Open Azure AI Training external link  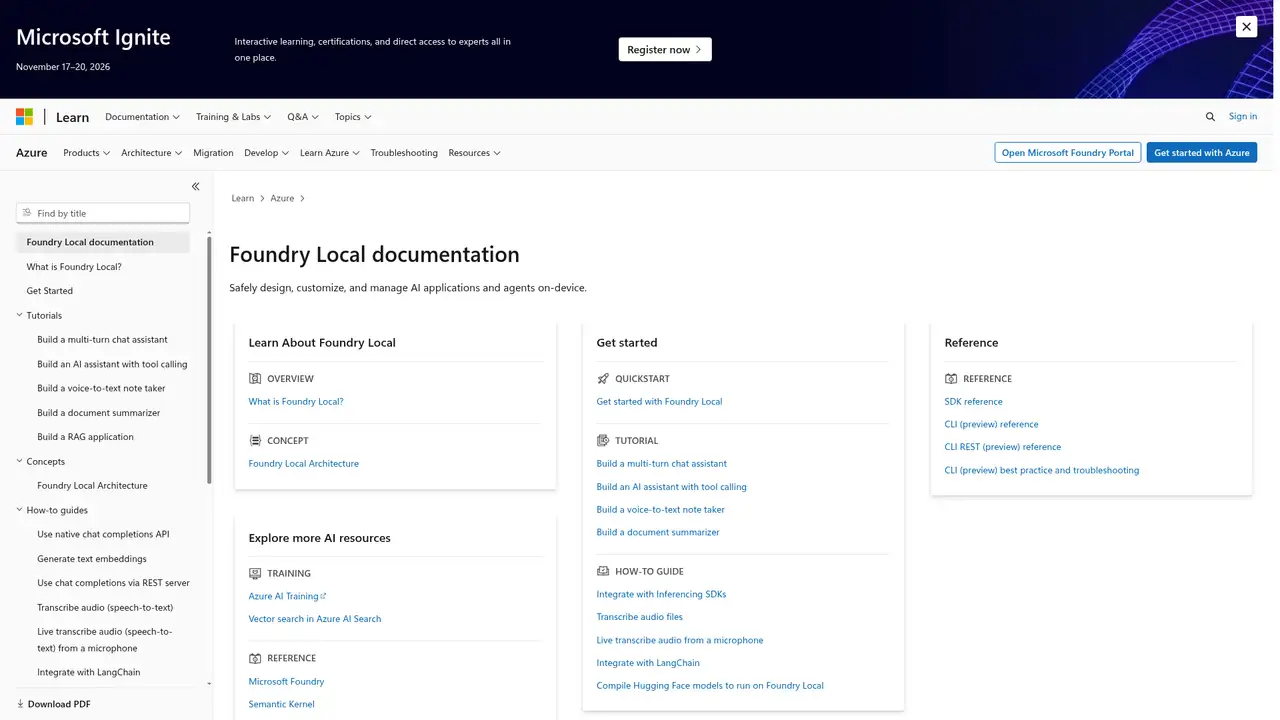pos(288,596)
